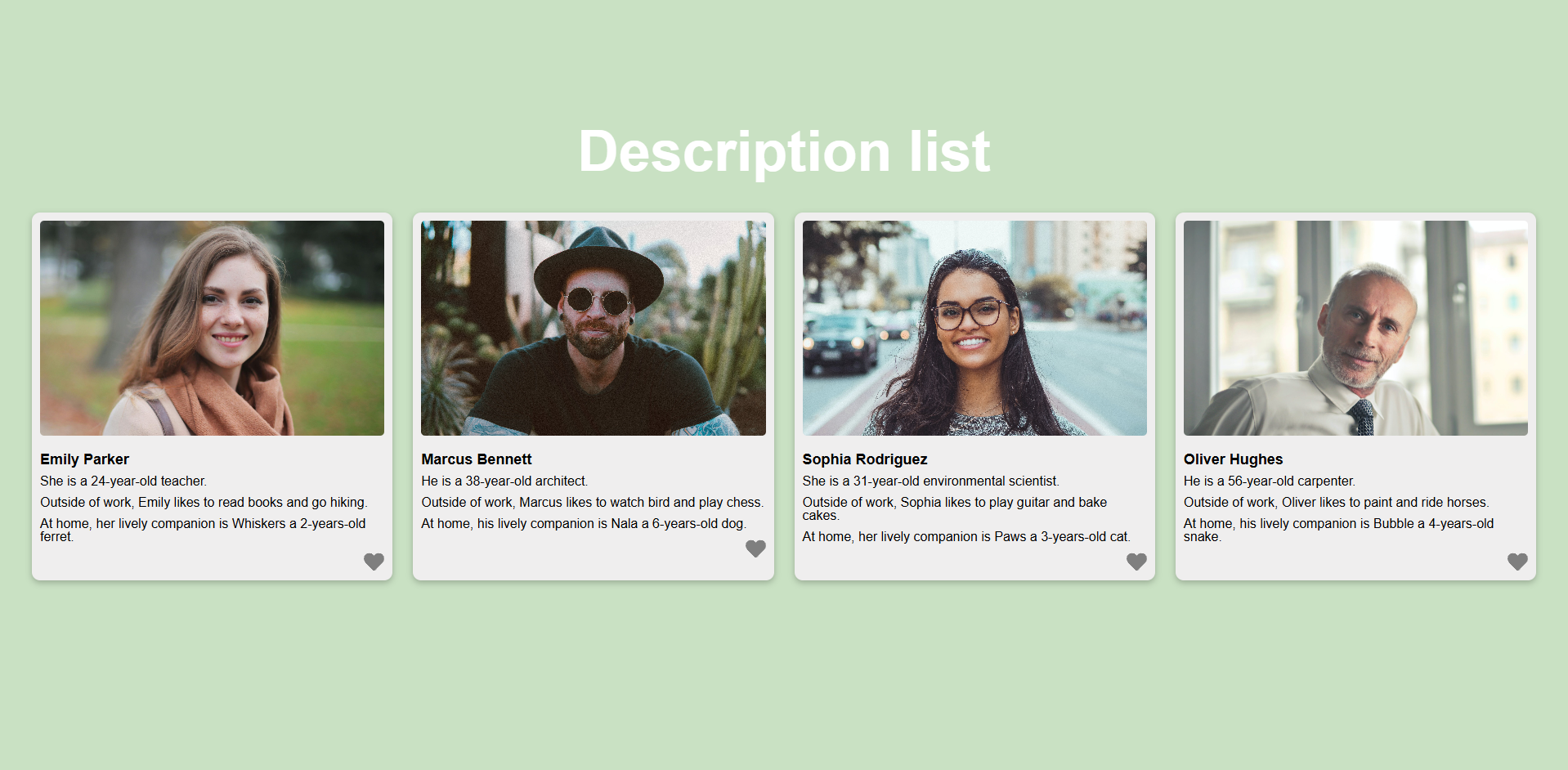View Oliver Hughes's profile photo

pos(1355,328)
